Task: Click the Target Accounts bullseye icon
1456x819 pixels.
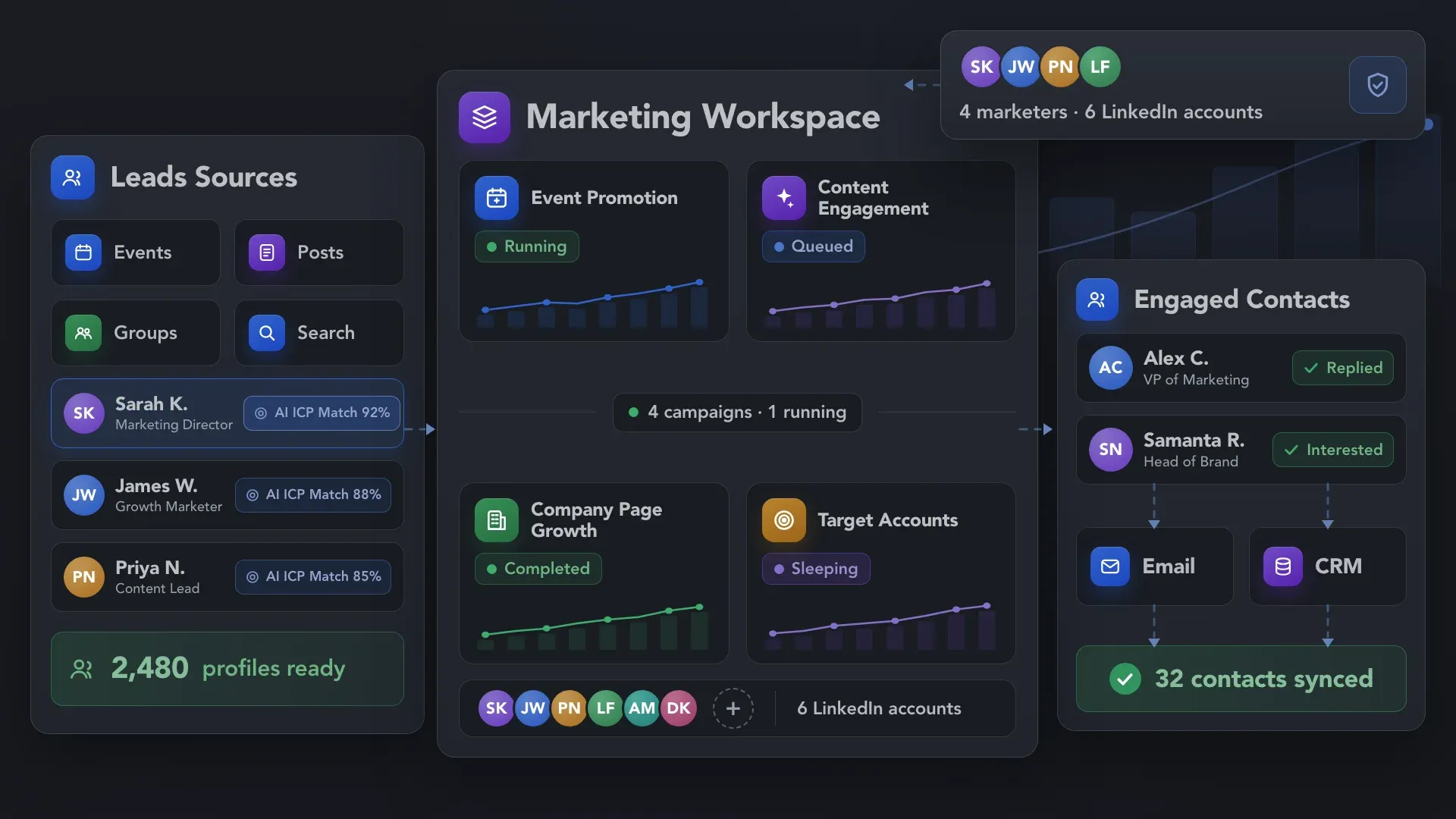Action: [784, 520]
